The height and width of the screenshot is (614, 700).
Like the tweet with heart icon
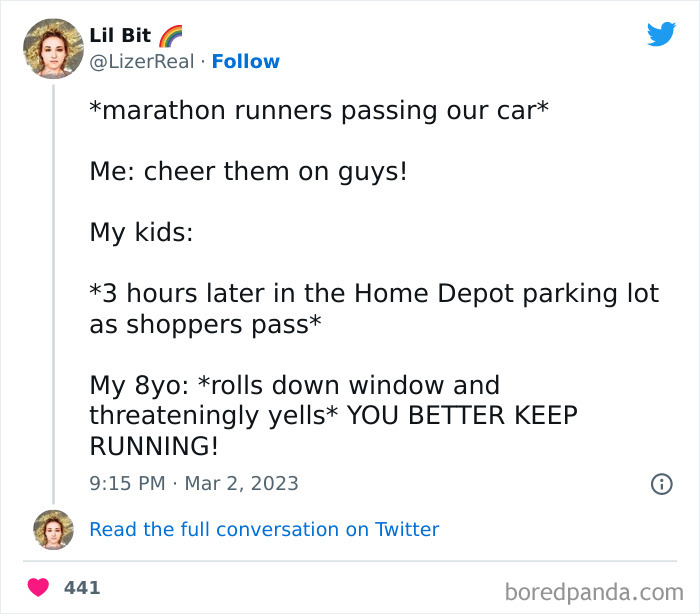pyautogui.click(x=38, y=587)
